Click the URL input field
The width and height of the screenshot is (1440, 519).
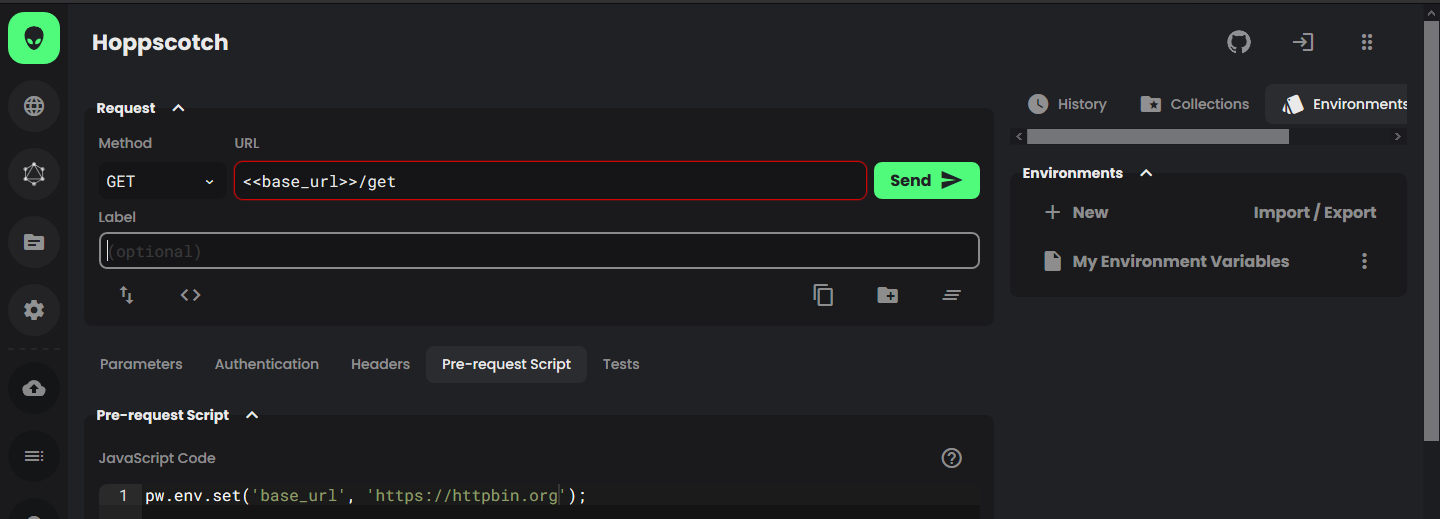pos(550,181)
